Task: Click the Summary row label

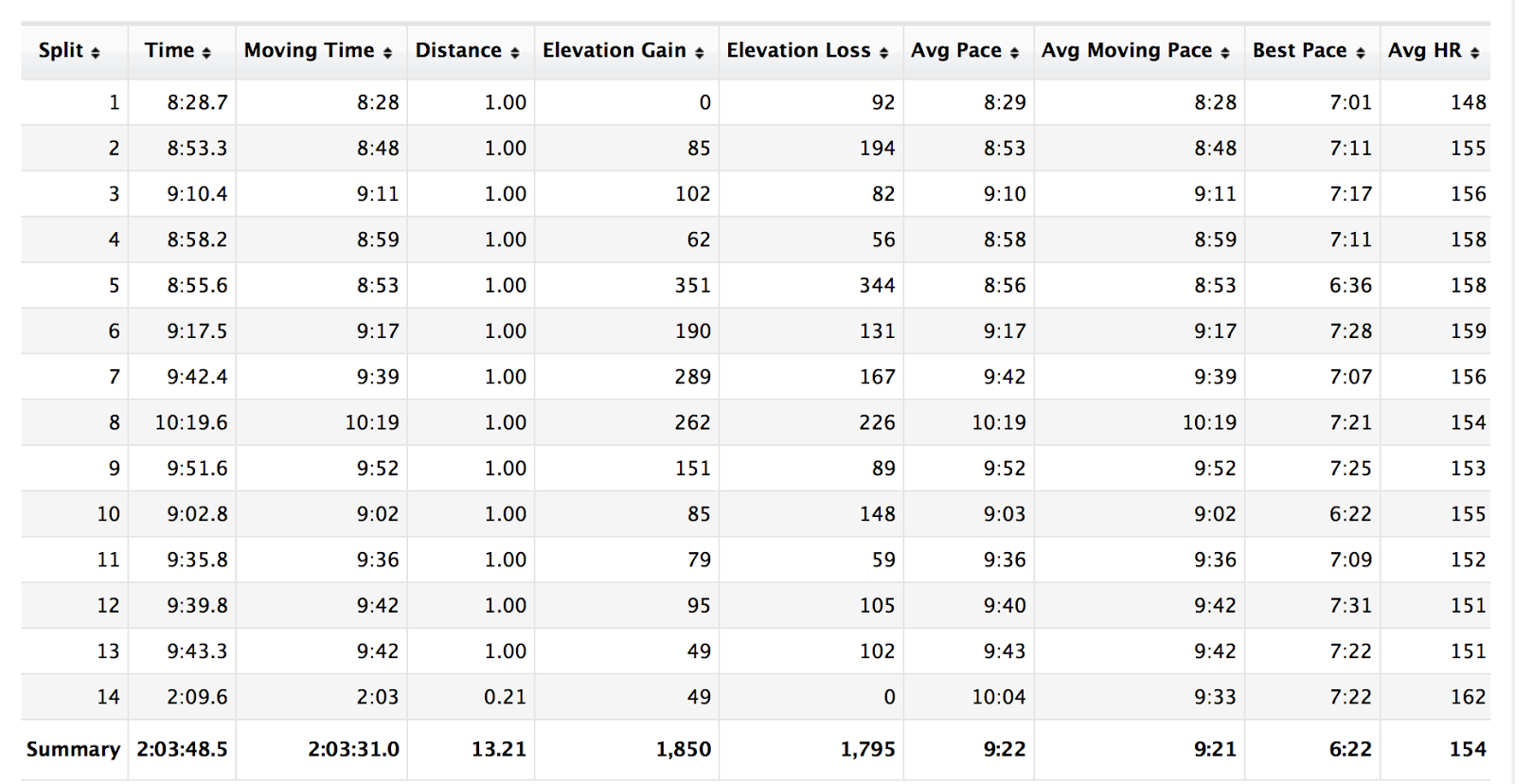Action: click(x=74, y=749)
